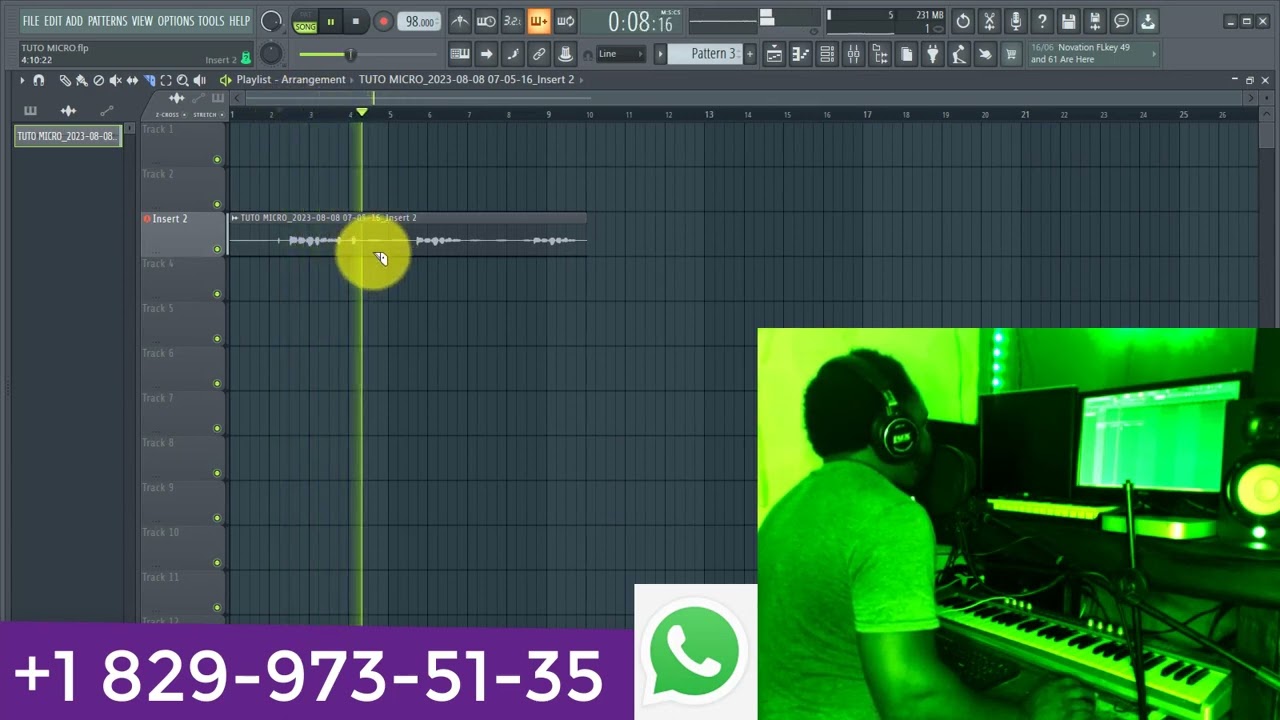Toggle wait for input to start playing
This screenshot has width=1280, height=720.
pos(486,21)
